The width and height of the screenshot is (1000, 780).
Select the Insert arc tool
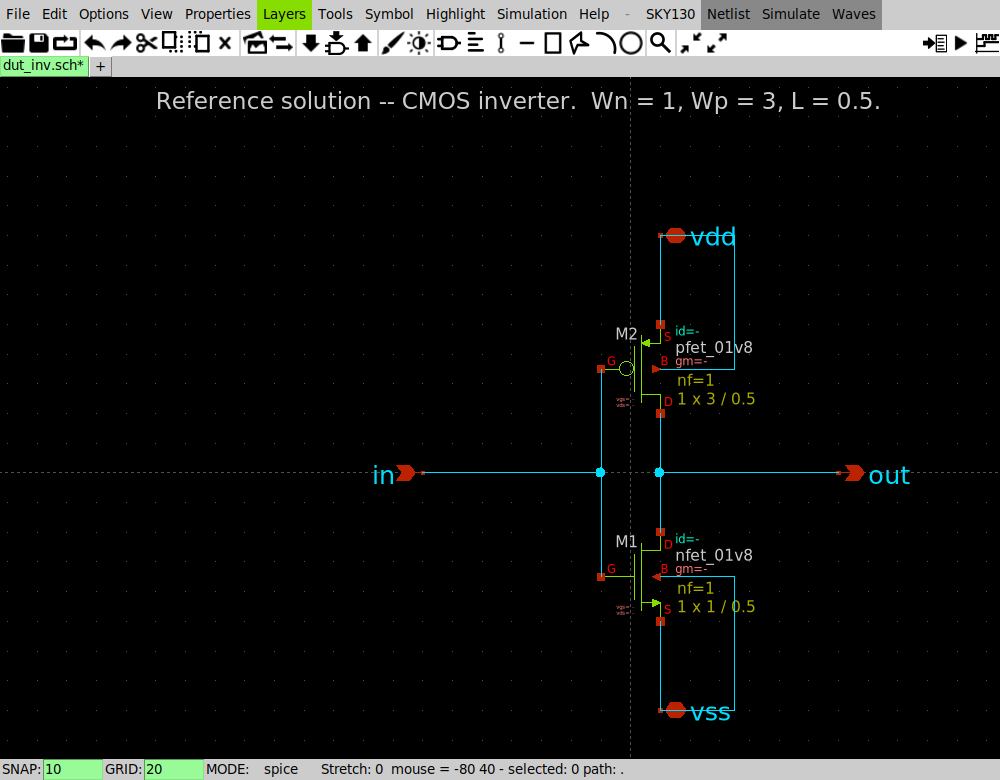point(606,43)
